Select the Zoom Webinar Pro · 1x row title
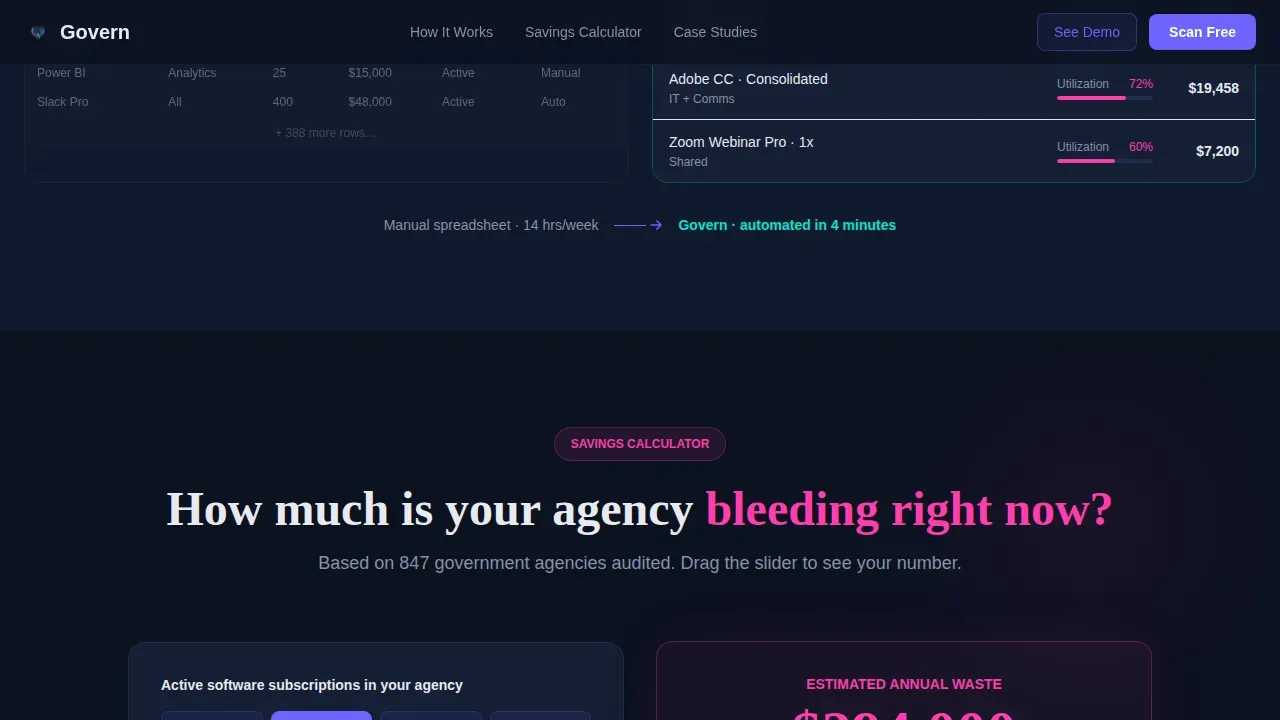Image resolution: width=1280 pixels, height=720 pixels. 741,142
